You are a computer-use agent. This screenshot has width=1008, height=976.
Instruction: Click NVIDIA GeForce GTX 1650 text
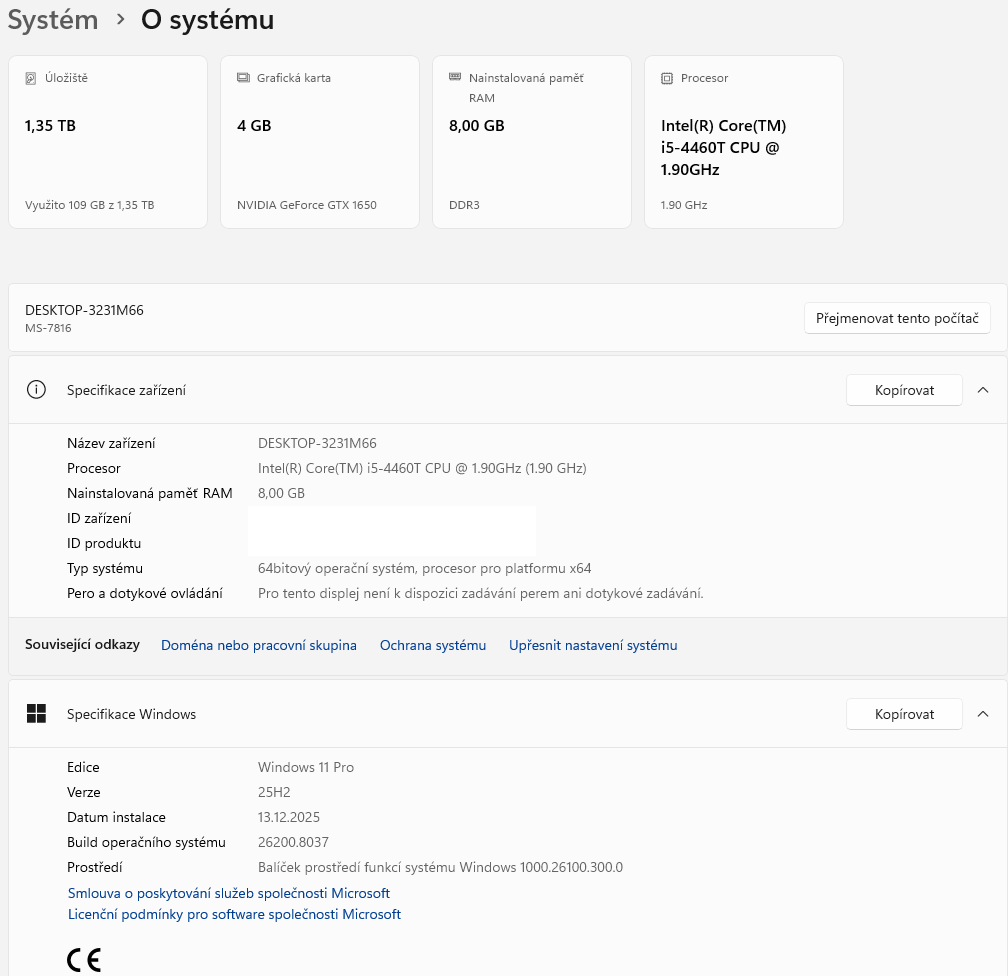(307, 205)
